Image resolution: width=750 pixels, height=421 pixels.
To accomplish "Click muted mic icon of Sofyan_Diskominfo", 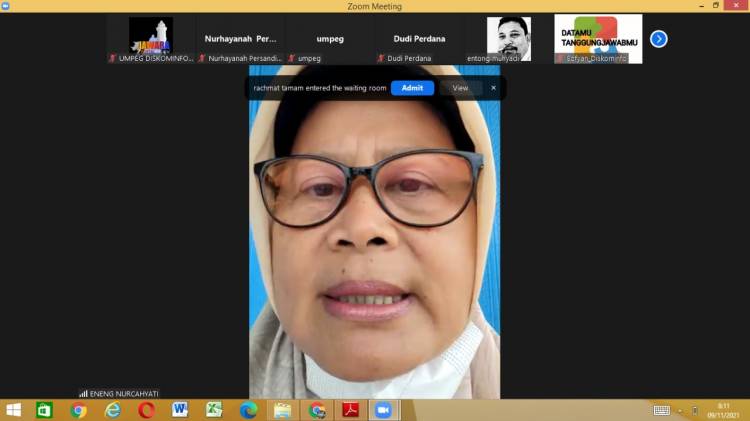I will (560, 58).
